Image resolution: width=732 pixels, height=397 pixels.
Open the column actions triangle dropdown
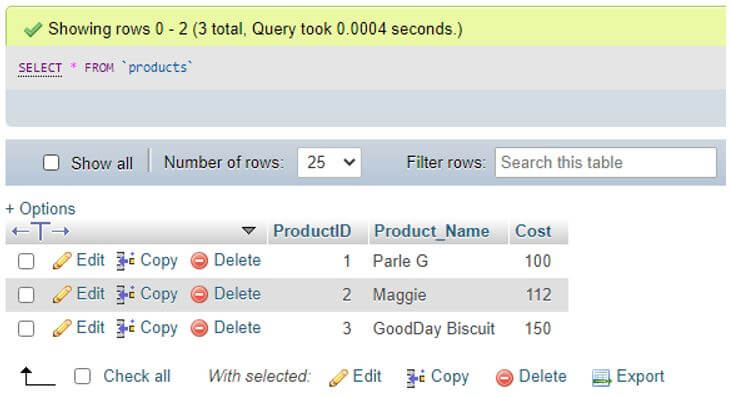pyautogui.click(x=249, y=231)
